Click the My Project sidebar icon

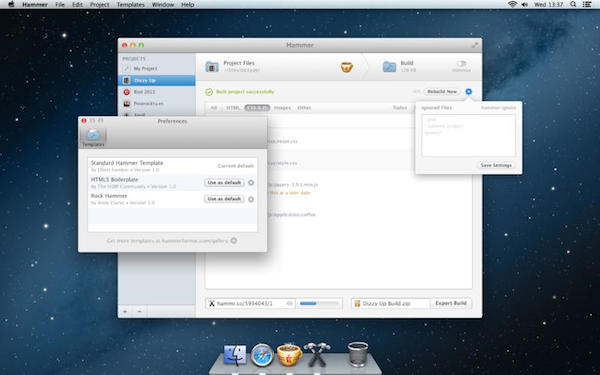(x=127, y=68)
